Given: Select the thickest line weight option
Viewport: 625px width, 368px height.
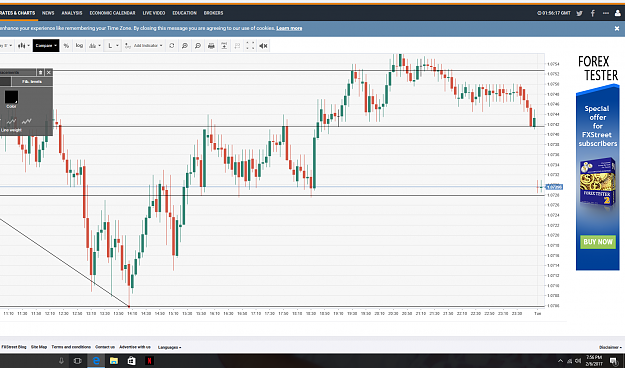Looking at the screenshot, I should [26, 121].
